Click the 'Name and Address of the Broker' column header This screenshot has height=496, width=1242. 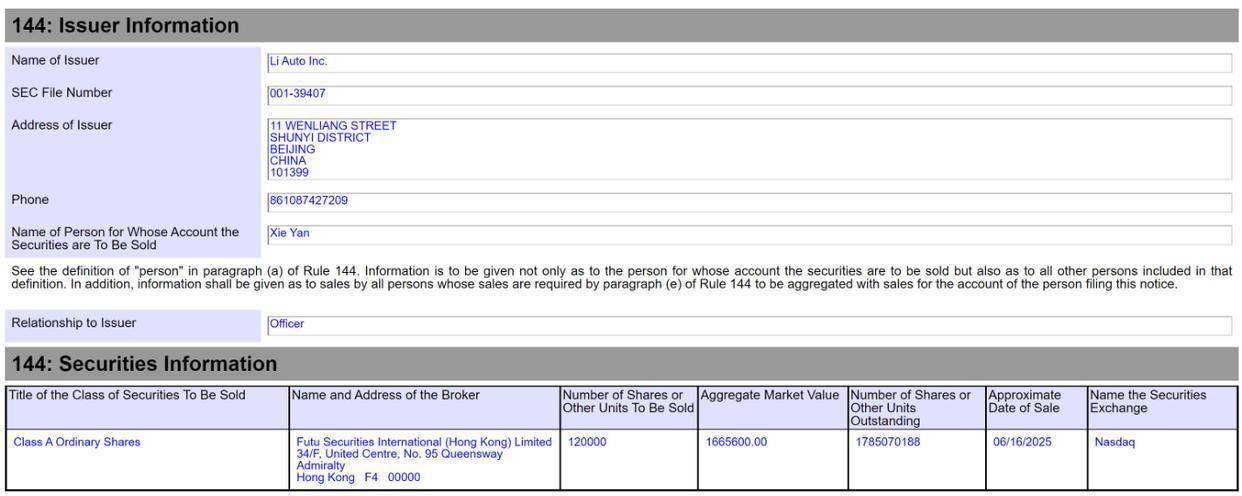(x=424, y=408)
